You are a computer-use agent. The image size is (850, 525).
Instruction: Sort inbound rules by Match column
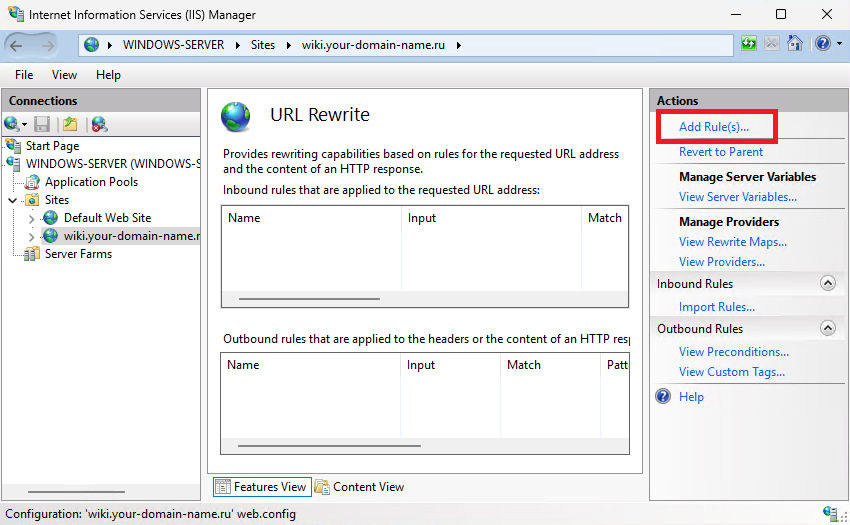click(x=605, y=217)
